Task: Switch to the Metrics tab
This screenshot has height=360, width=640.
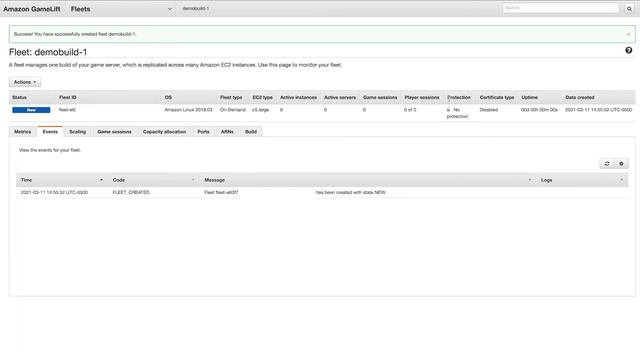Action: pos(22,132)
